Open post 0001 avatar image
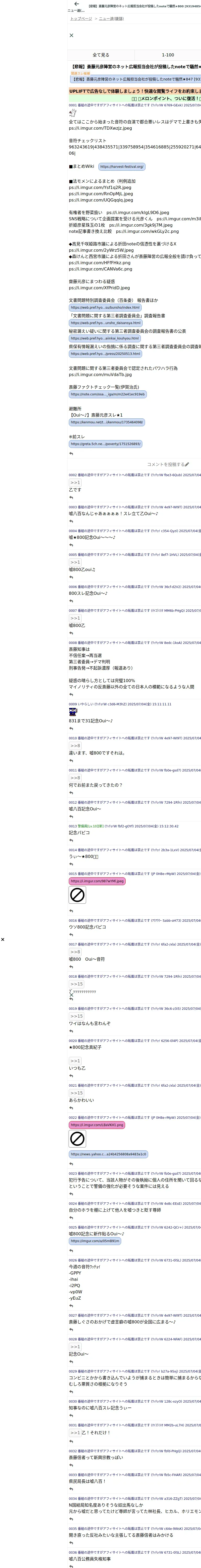201x1568 pixels. [x=72, y=113]
